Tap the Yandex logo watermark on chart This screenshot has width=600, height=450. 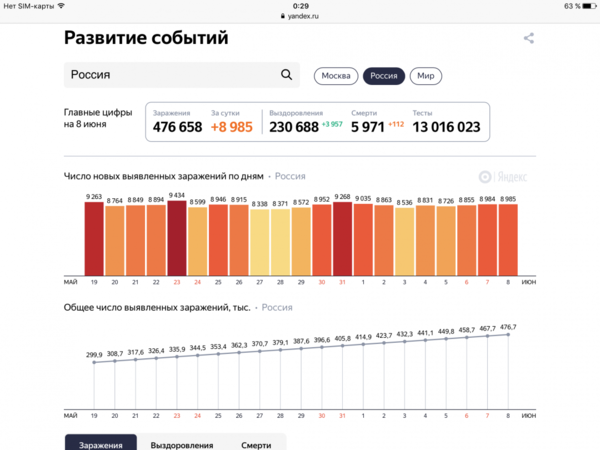click(x=497, y=176)
